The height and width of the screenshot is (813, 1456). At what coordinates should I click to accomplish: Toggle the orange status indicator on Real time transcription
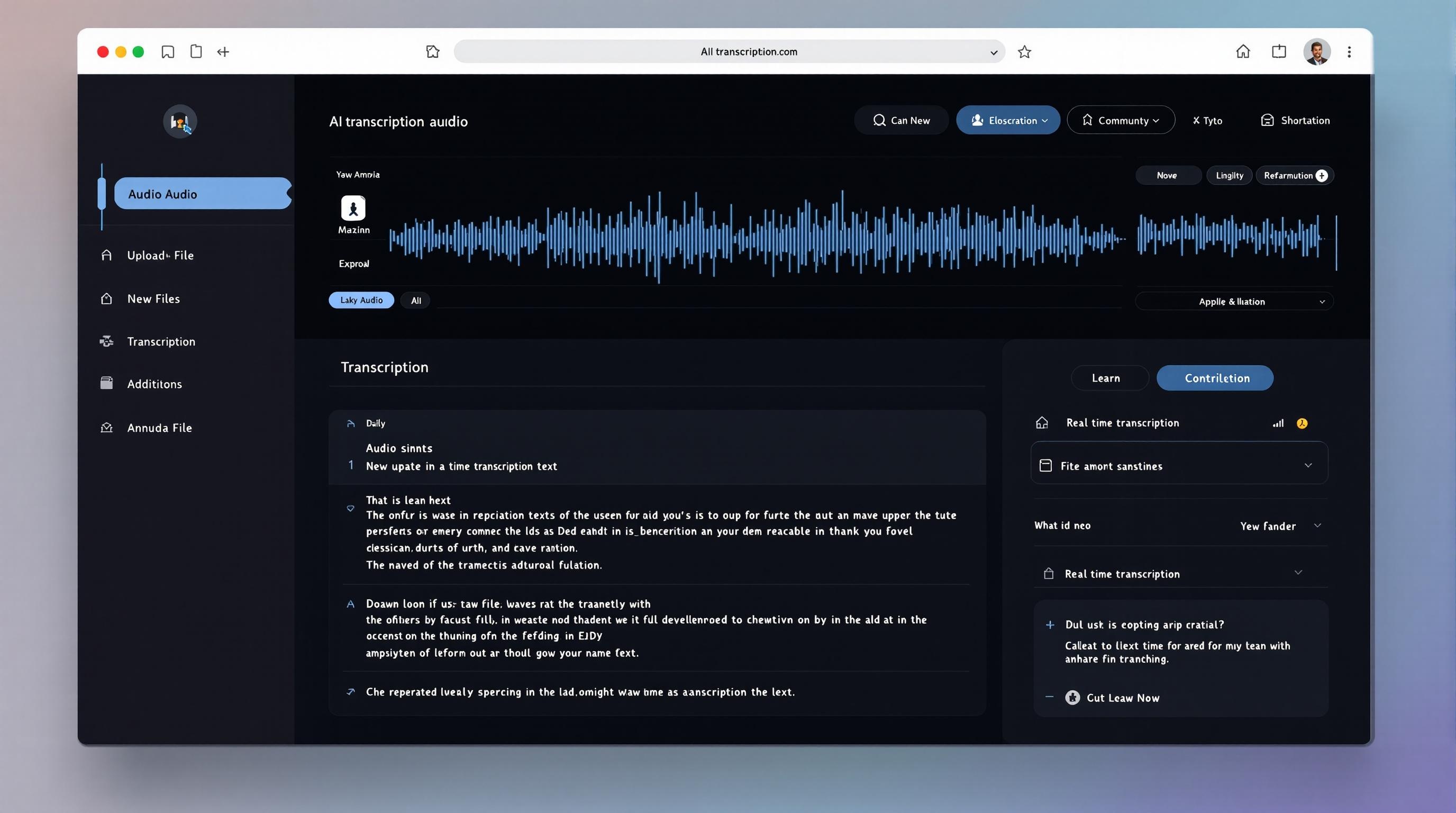coord(1302,422)
